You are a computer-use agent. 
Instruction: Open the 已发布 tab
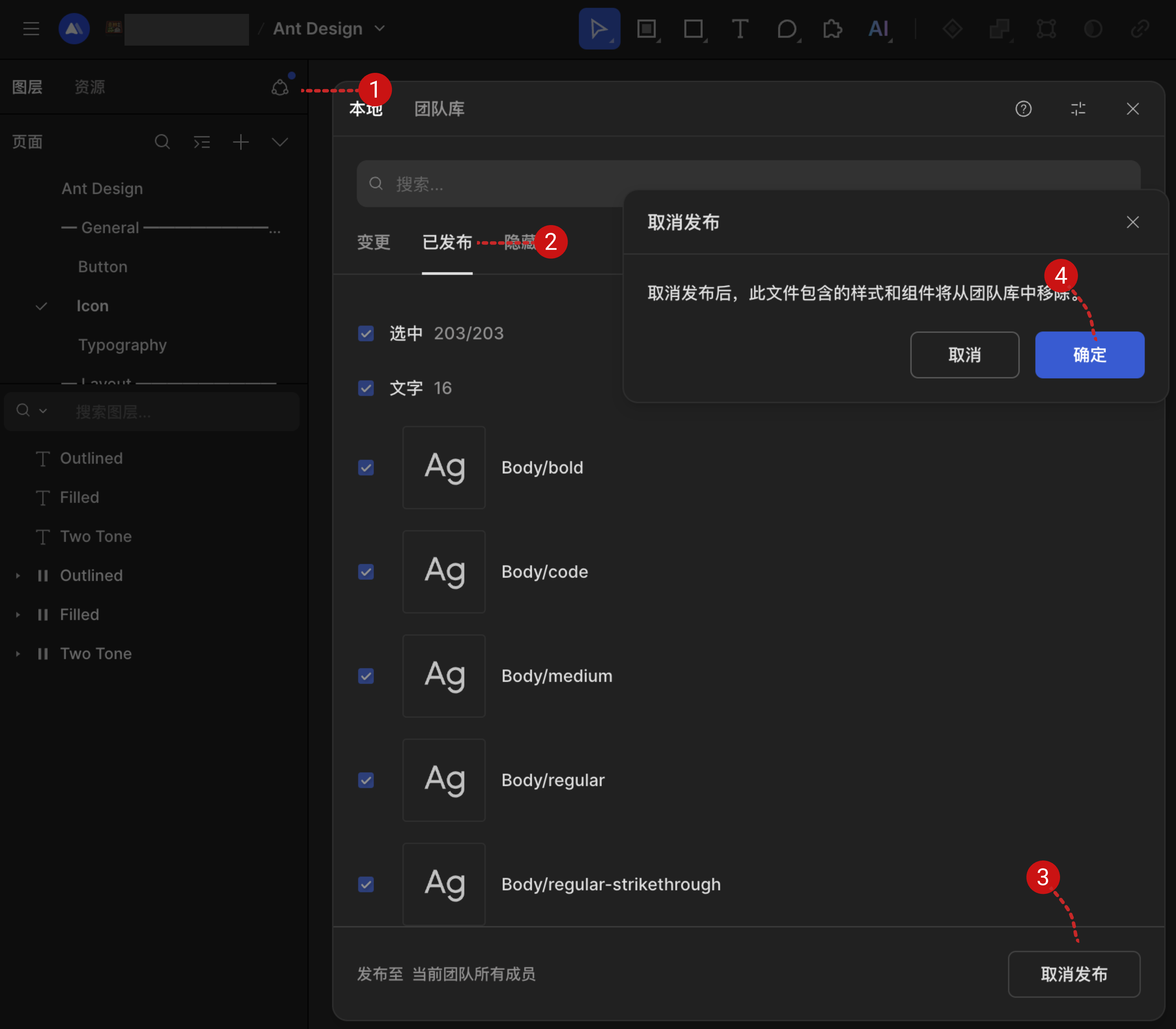[x=447, y=242]
